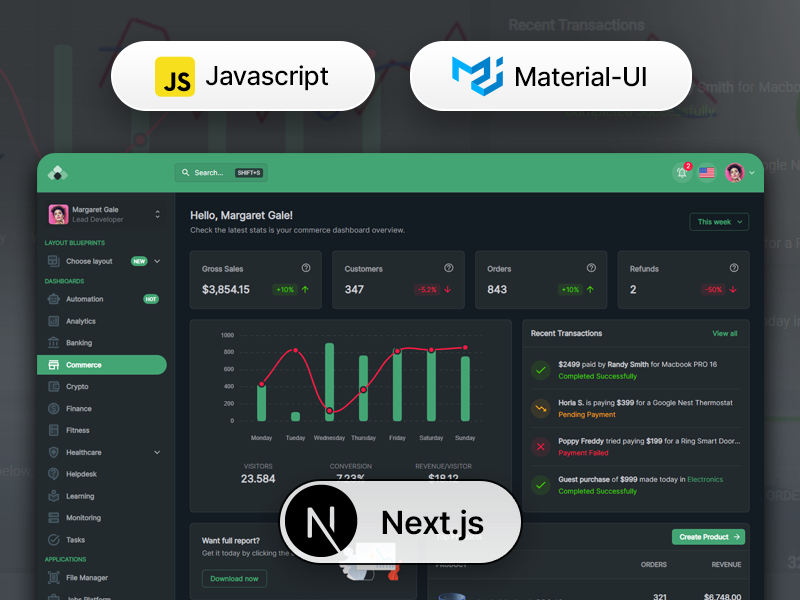Open the This week period dropdown
The height and width of the screenshot is (600, 800).
[719, 222]
